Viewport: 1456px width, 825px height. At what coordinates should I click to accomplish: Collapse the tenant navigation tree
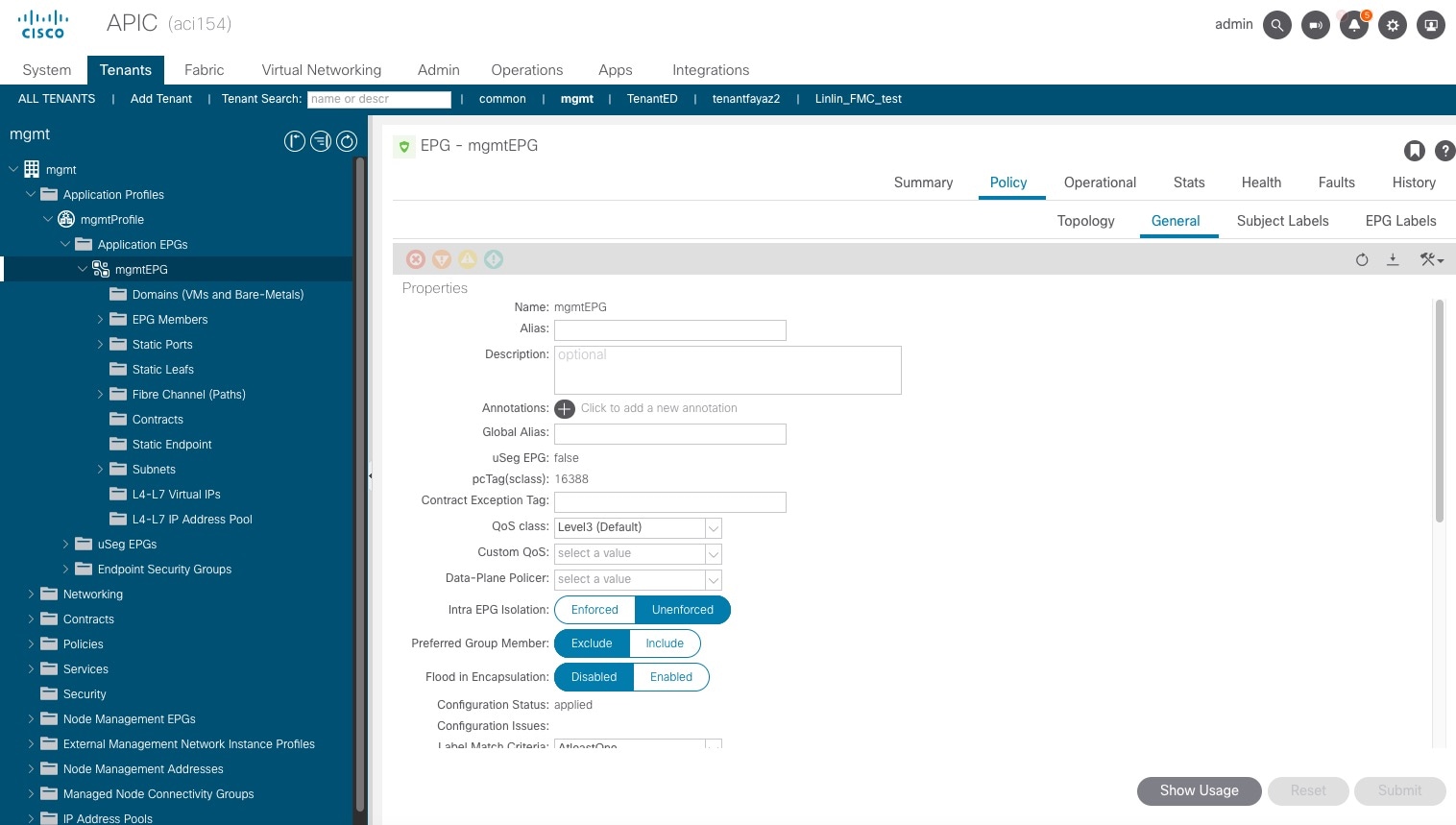coord(295,140)
